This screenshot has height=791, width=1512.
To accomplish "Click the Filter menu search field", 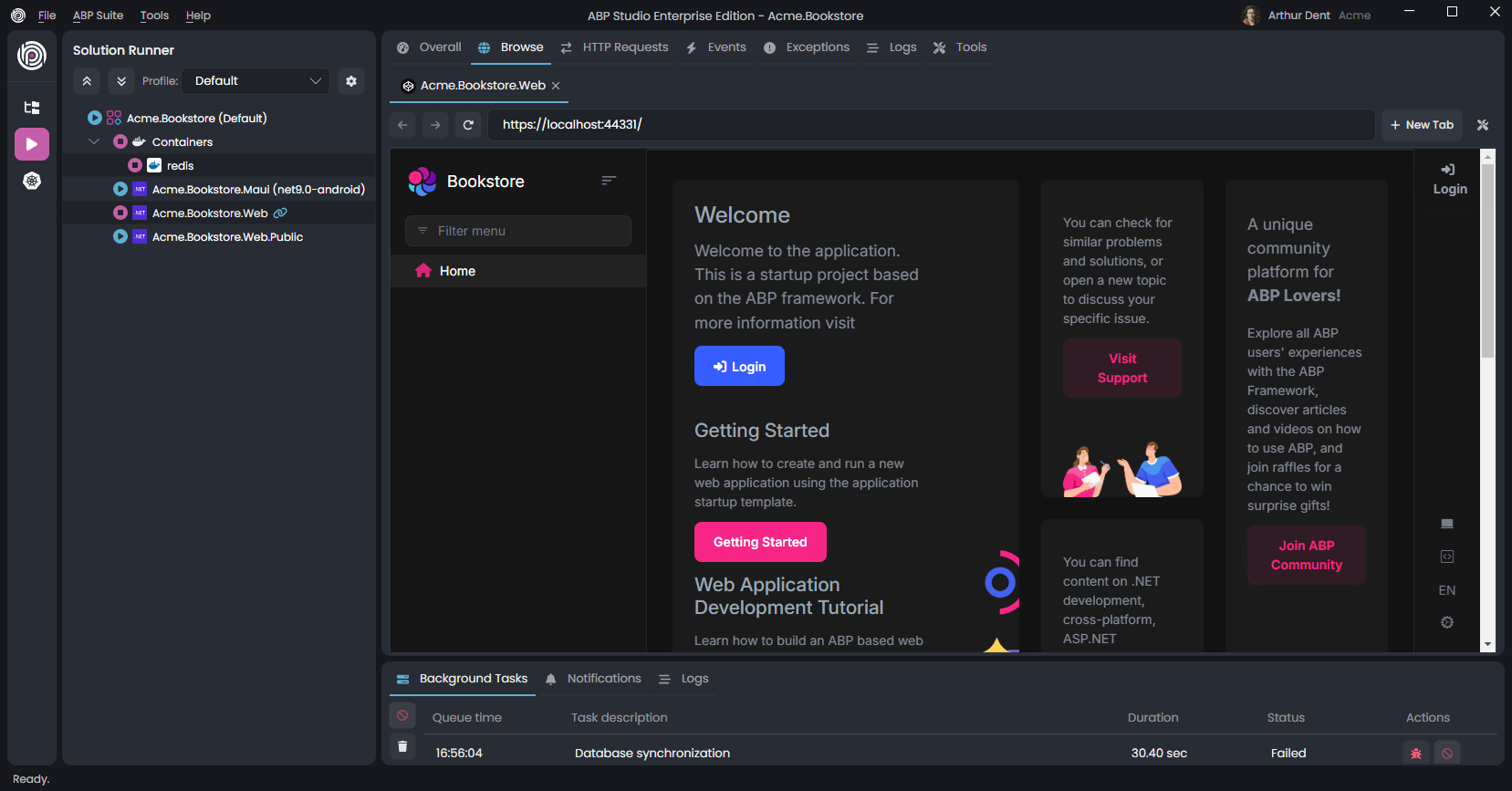I will (518, 231).
